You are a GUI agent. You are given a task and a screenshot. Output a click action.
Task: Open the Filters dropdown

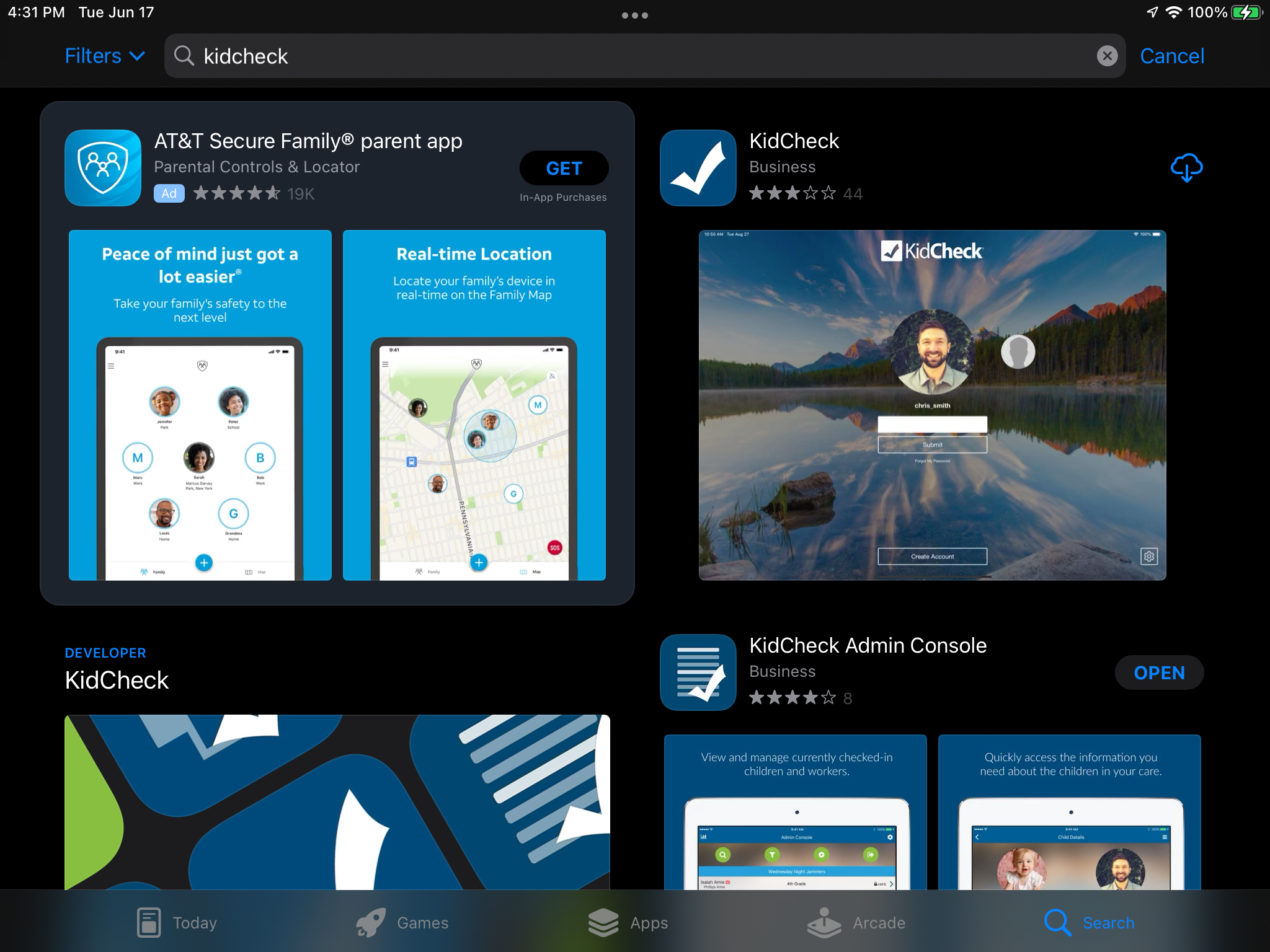[105, 56]
